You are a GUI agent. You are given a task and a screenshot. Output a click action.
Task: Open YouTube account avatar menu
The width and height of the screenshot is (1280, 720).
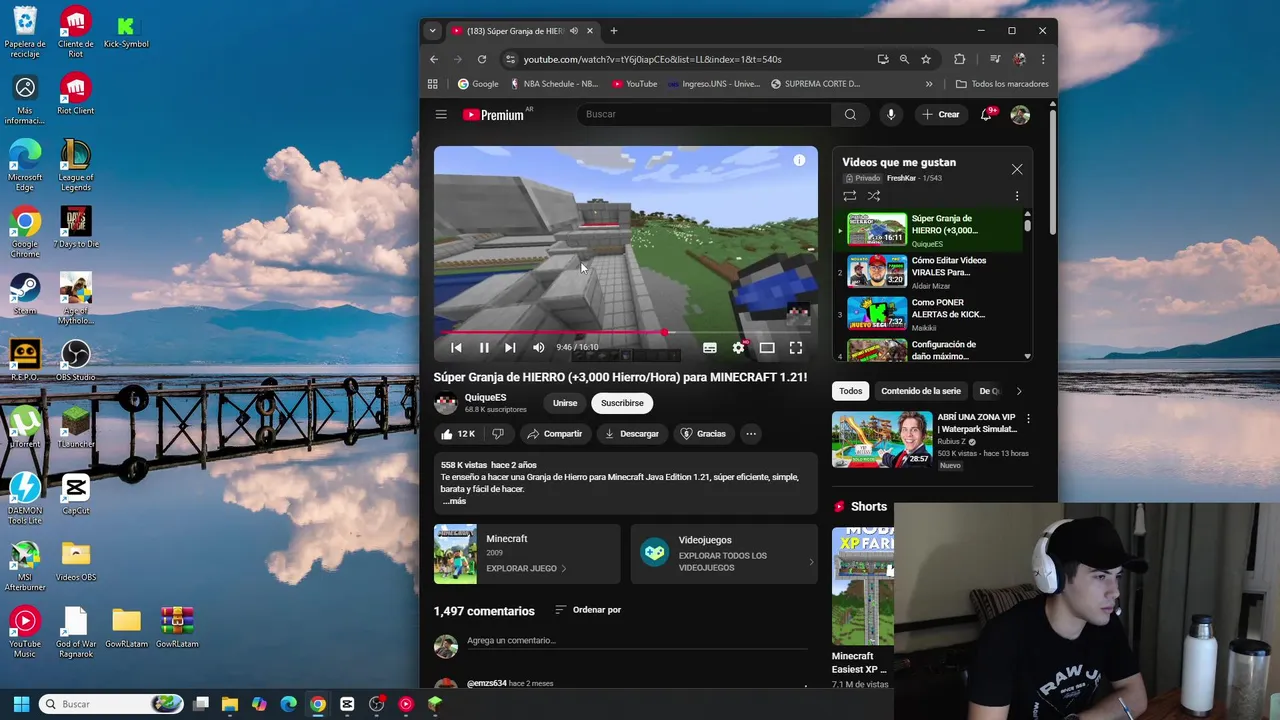click(1020, 115)
